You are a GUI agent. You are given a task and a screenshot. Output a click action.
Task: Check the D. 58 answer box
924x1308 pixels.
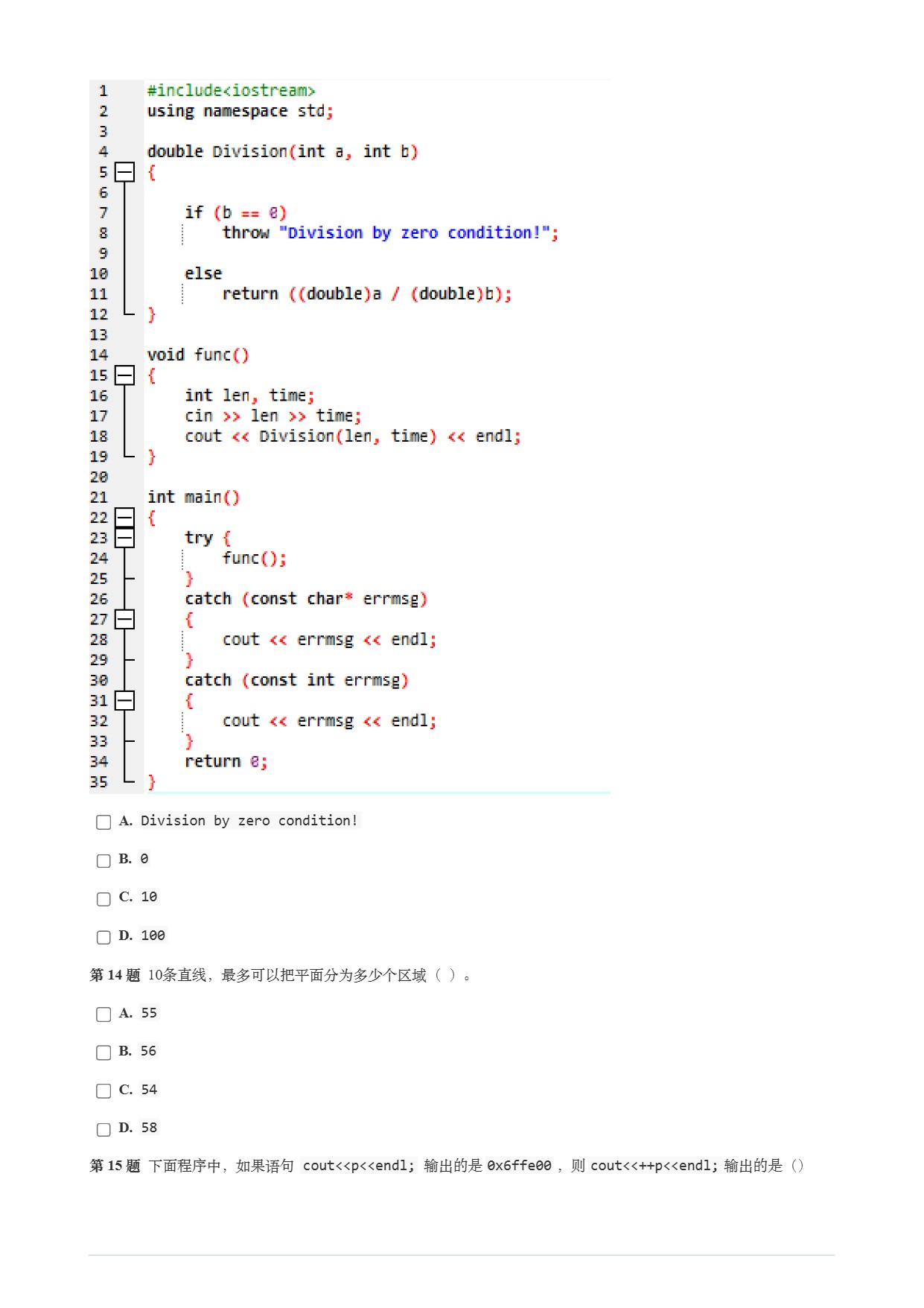pos(103,1129)
